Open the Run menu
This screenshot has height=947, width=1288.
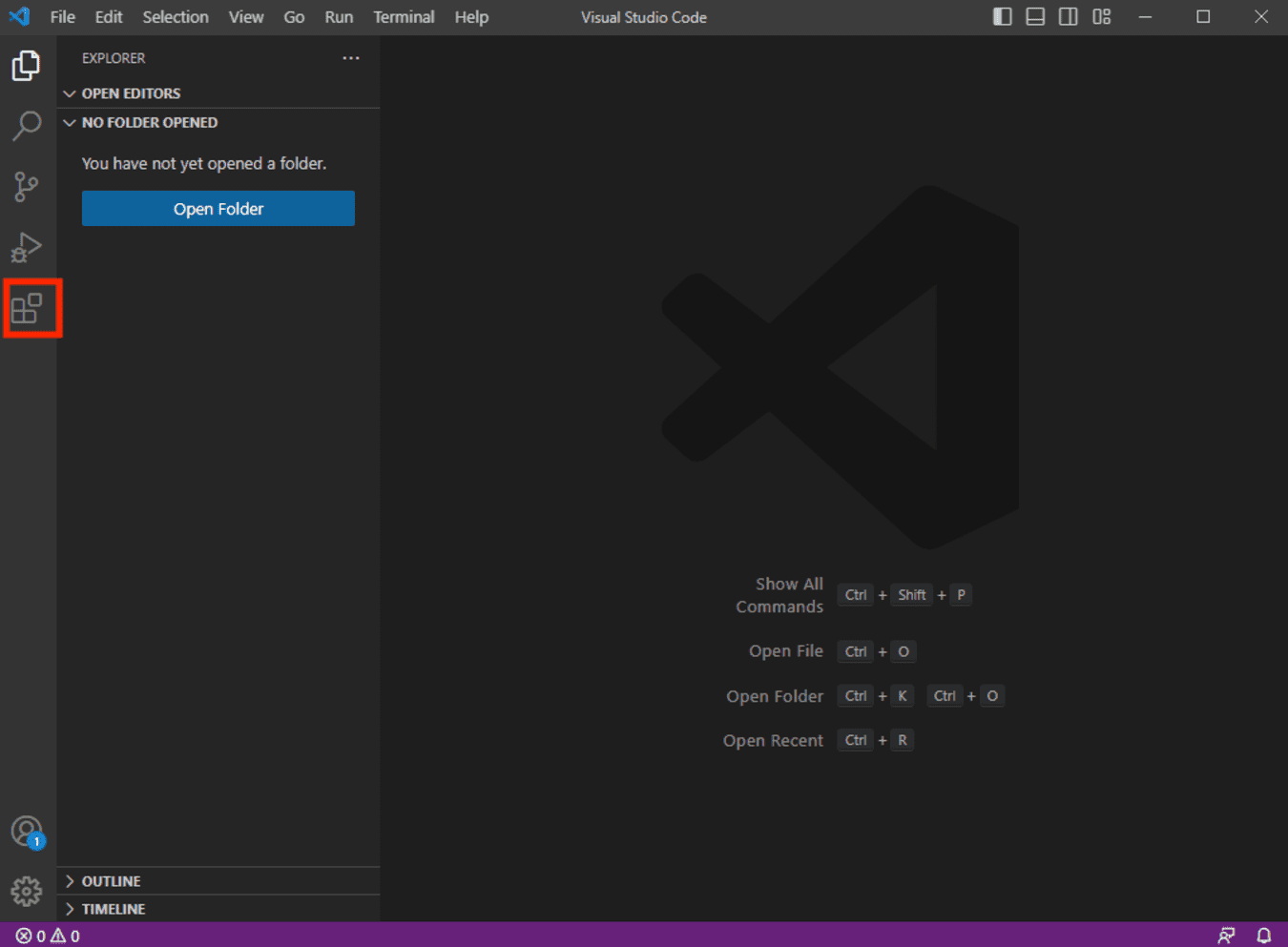[x=339, y=17]
